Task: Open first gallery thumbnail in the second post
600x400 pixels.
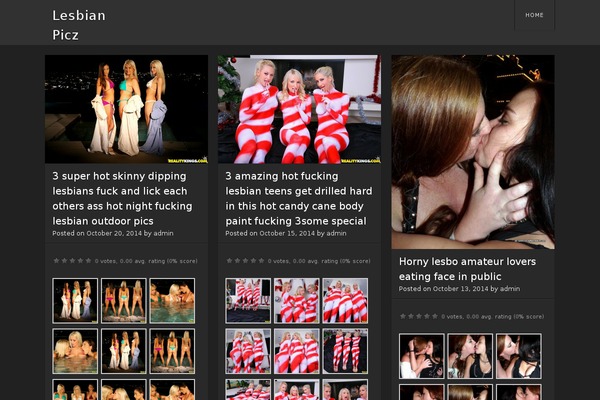Action: [x=248, y=300]
